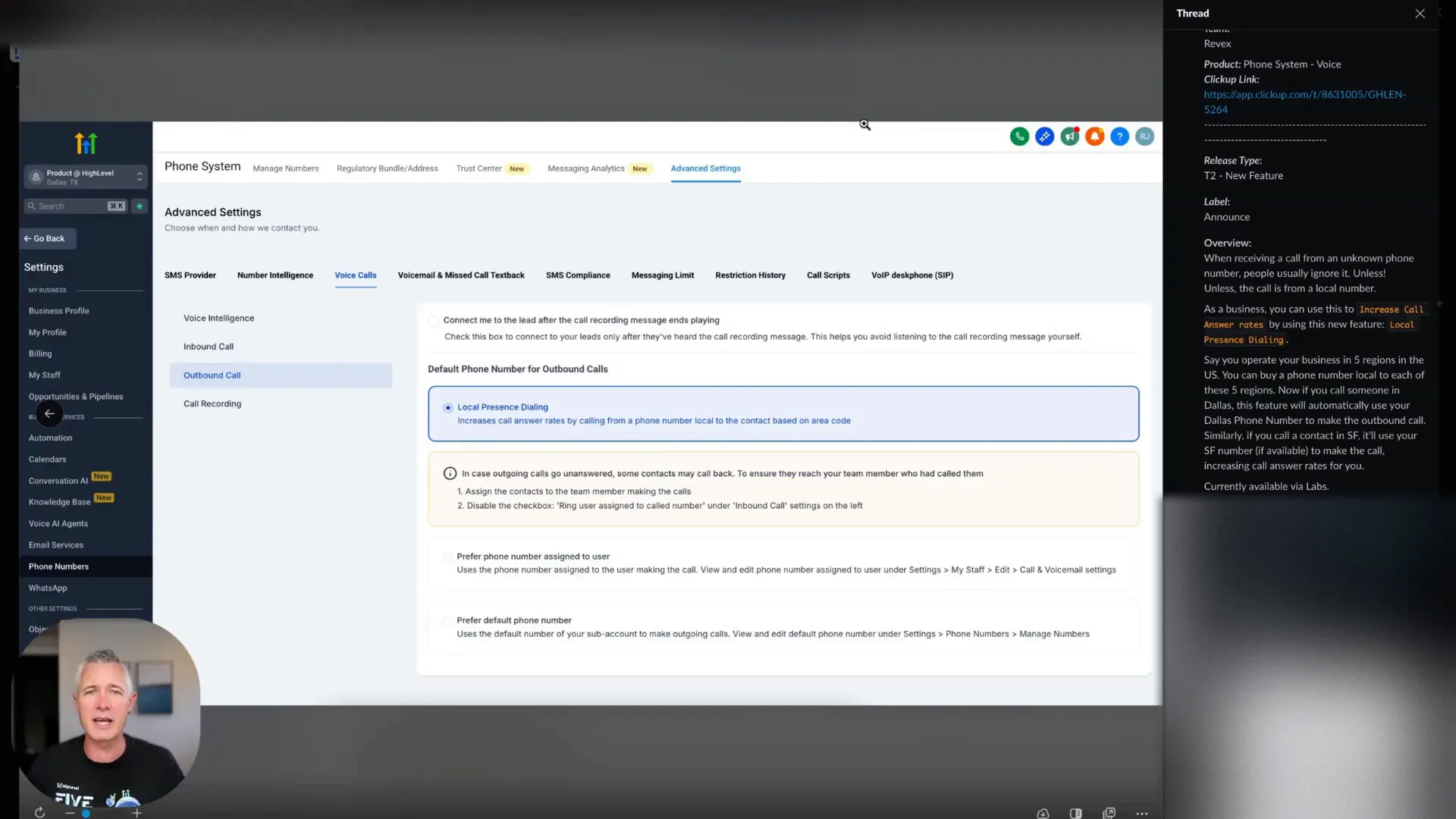Image resolution: width=1456 pixels, height=819 pixels.
Task: Select Prefer phone number assigned to user
Action: click(447, 557)
